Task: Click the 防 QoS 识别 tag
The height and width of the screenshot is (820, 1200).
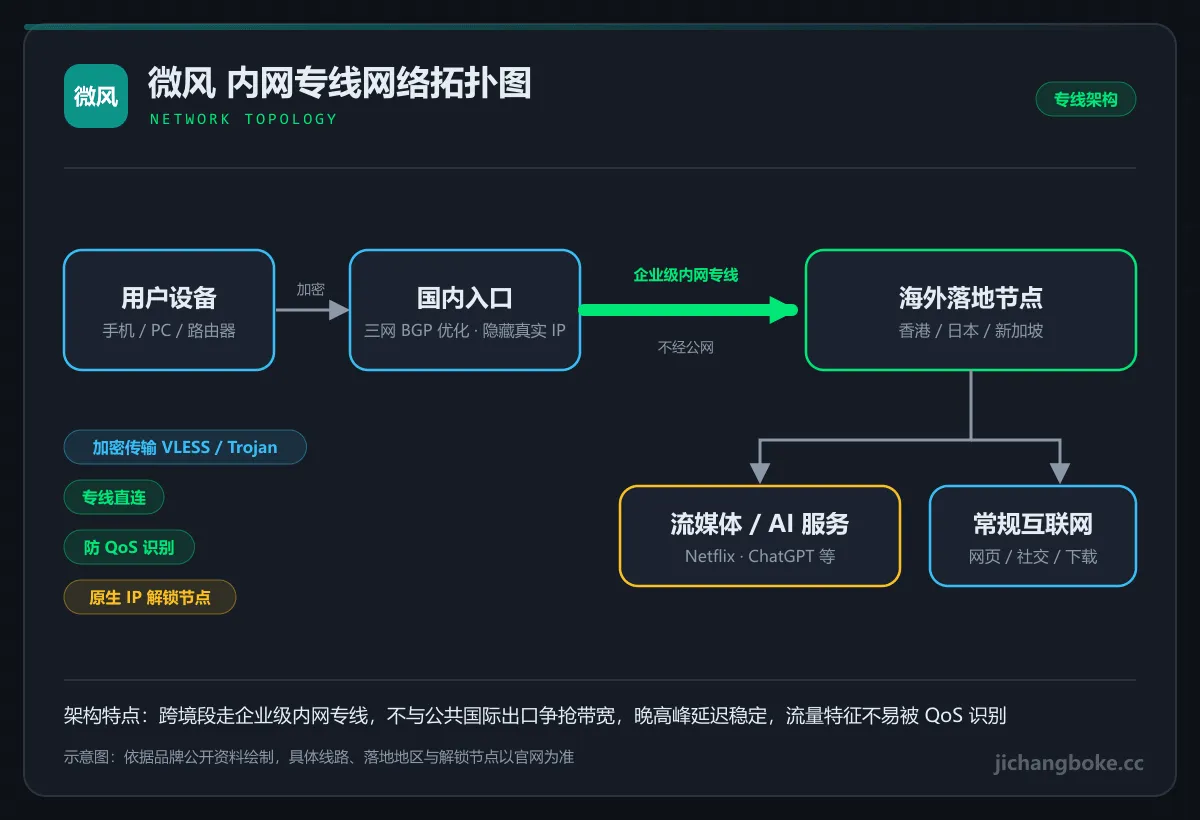Action: (x=129, y=547)
